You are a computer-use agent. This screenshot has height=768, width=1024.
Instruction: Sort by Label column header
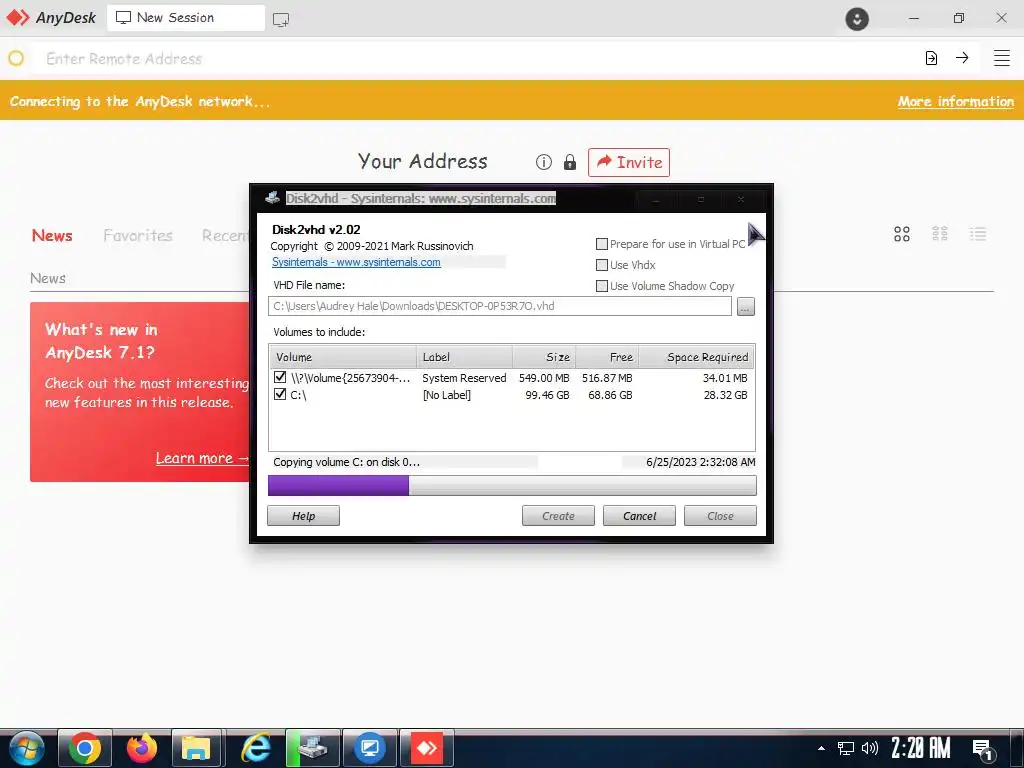(x=464, y=357)
